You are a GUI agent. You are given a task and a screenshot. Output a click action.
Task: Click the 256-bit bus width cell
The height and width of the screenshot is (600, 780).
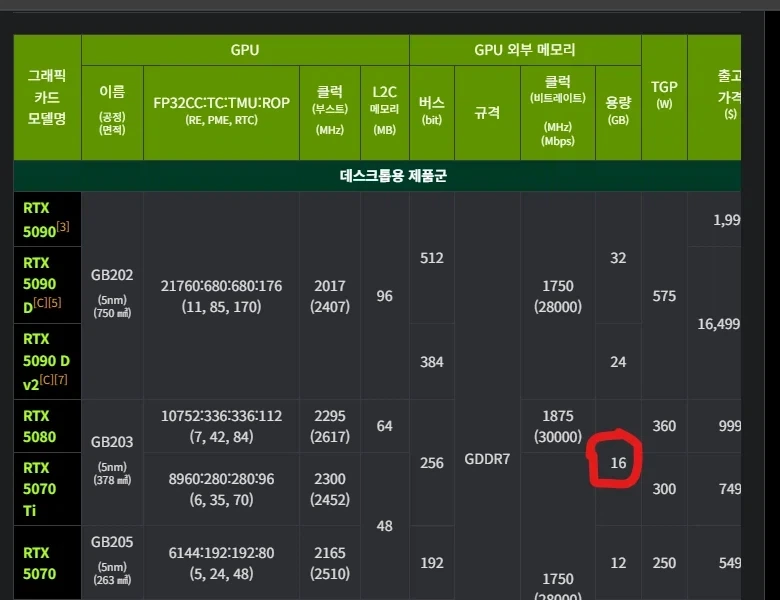click(432, 463)
